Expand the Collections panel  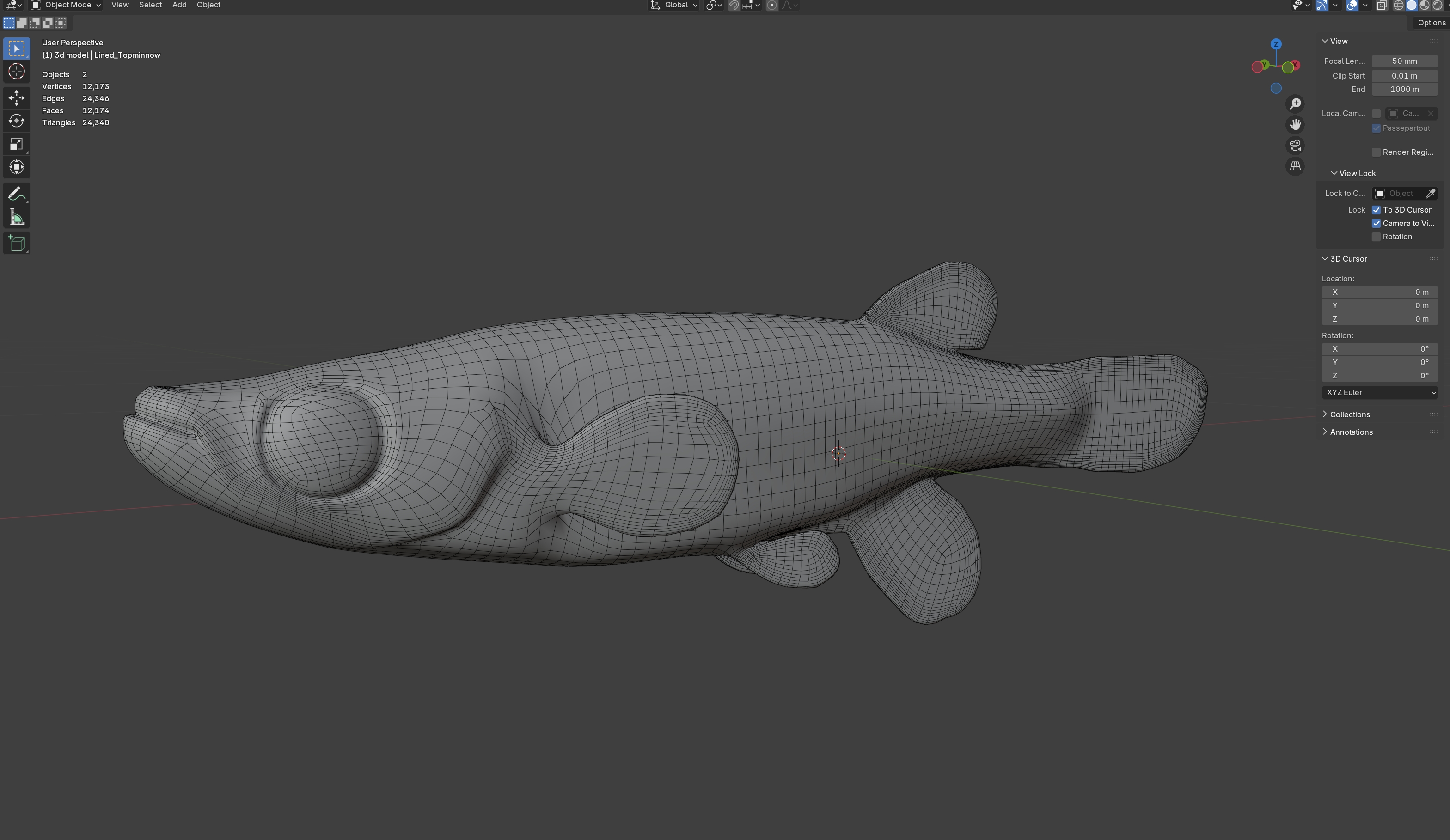click(1349, 414)
